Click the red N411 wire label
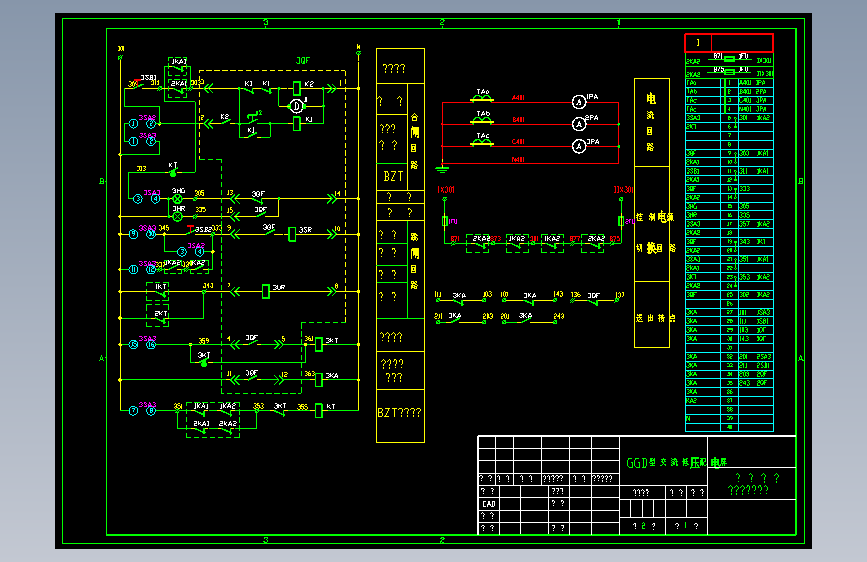The height and width of the screenshot is (562, 867). pyautogui.click(x=518, y=160)
